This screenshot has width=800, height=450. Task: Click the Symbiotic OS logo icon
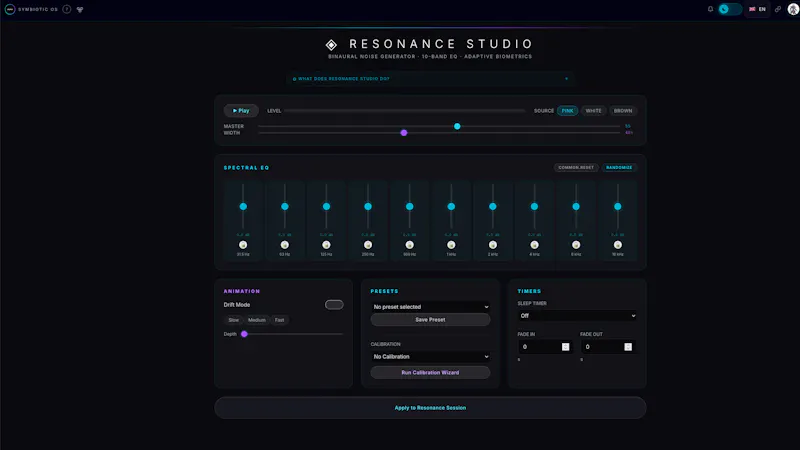(x=10, y=9)
